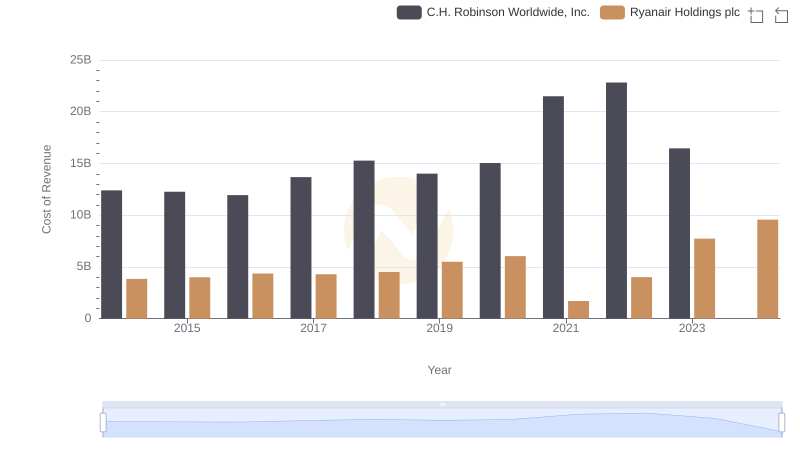Screen dimensions: 800x461
Task: Click the Ryanair bar for 2017
Action: (x=326, y=296)
